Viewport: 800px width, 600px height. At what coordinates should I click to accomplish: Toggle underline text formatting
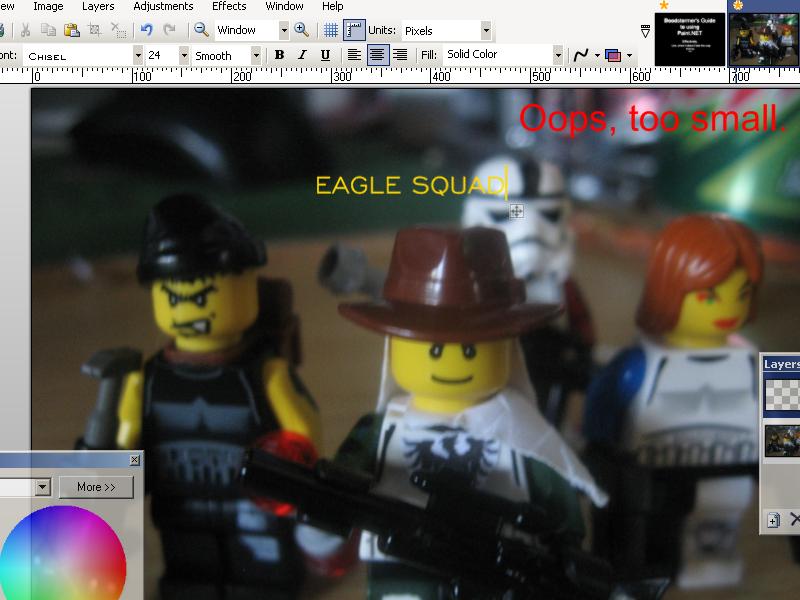[x=325, y=55]
